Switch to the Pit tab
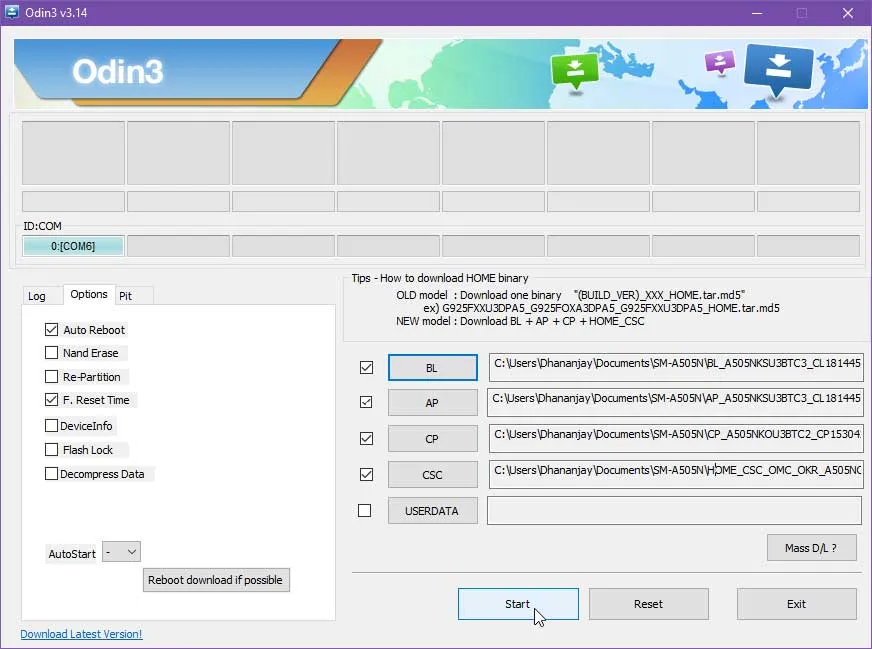This screenshot has width=872, height=649. point(131,295)
